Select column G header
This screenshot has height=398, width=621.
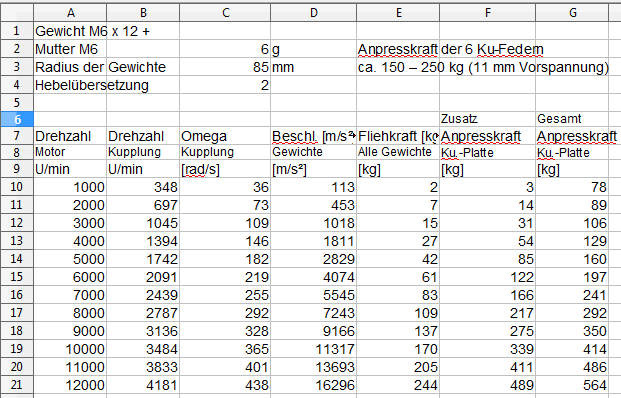pos(572,13)
